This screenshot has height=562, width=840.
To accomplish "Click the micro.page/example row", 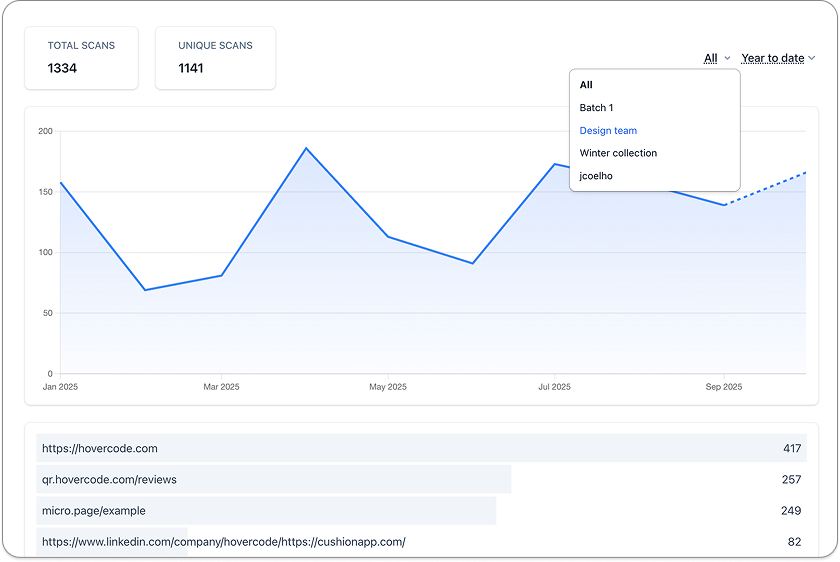I will 422,510.
